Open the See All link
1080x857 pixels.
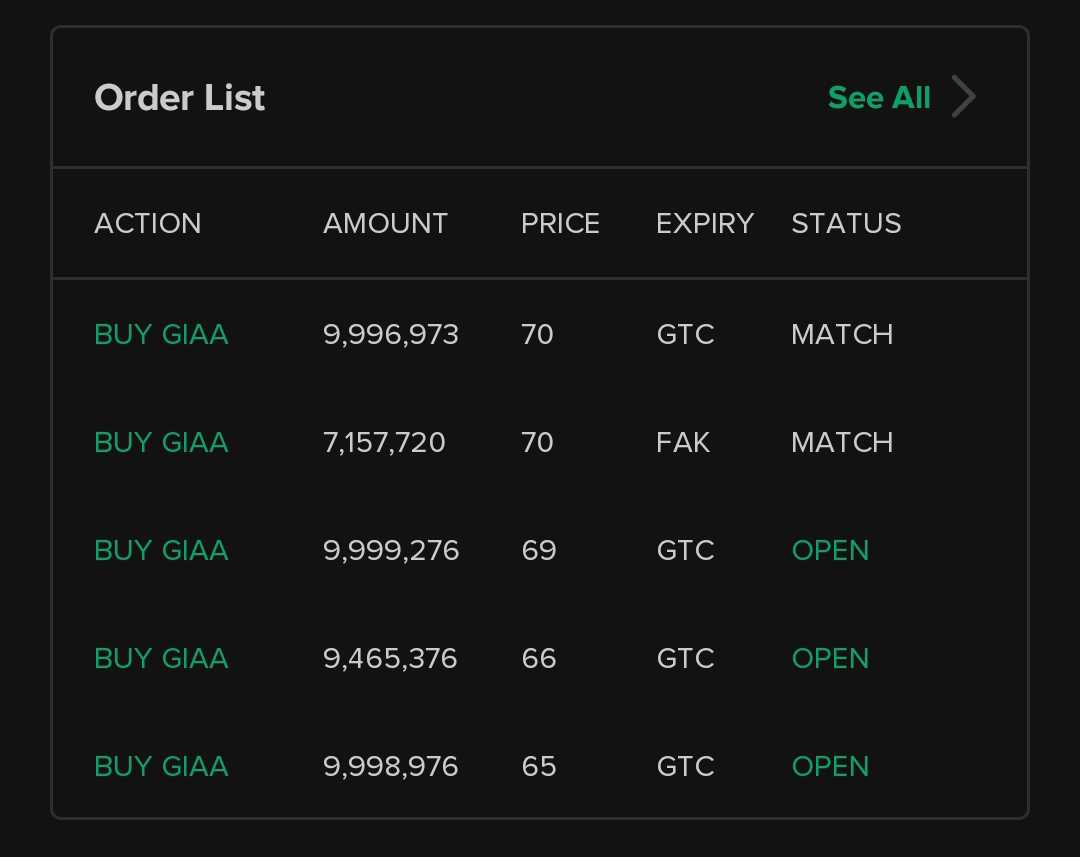tap(879, 97)
